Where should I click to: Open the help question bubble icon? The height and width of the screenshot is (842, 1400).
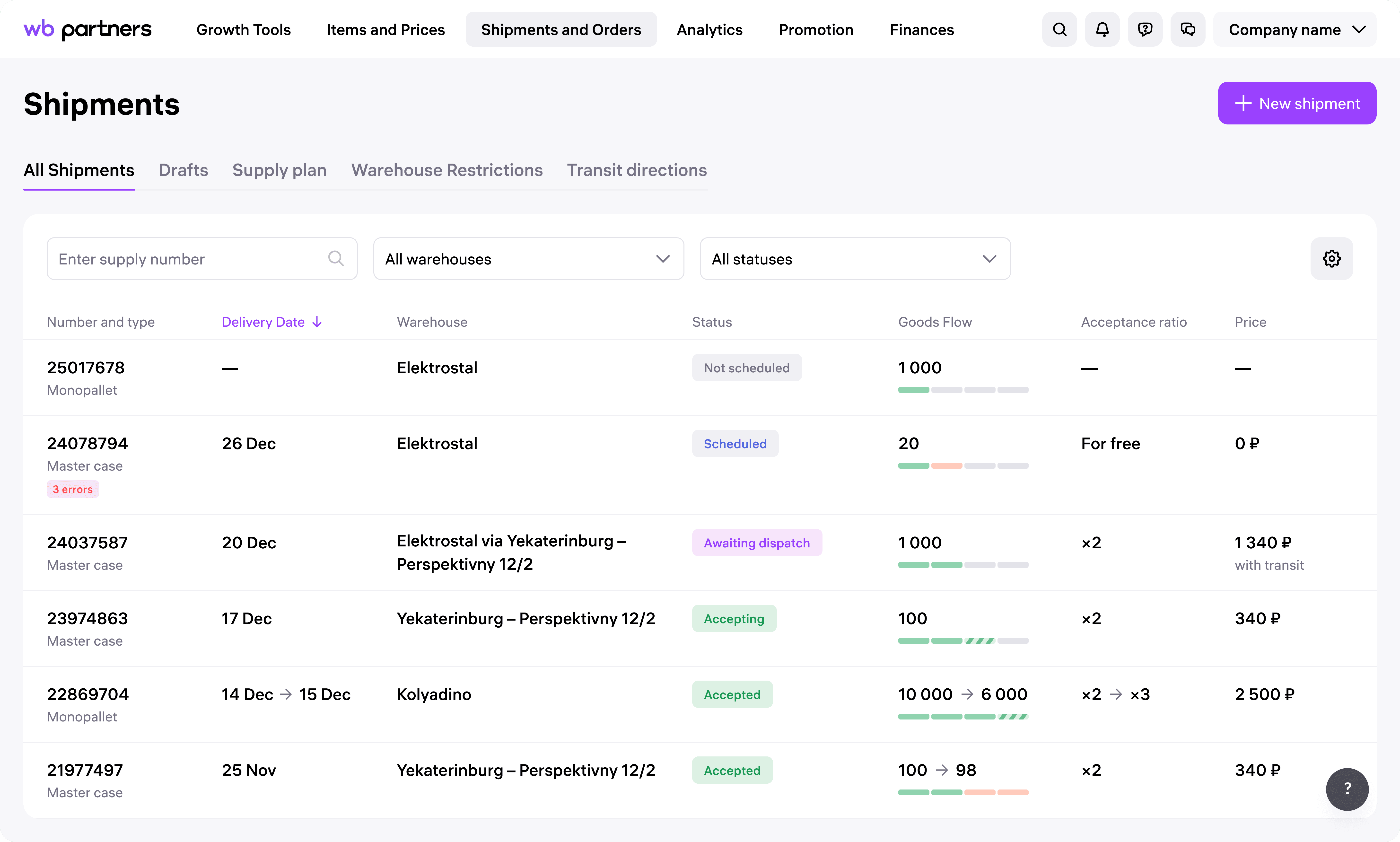[1145, 29]
